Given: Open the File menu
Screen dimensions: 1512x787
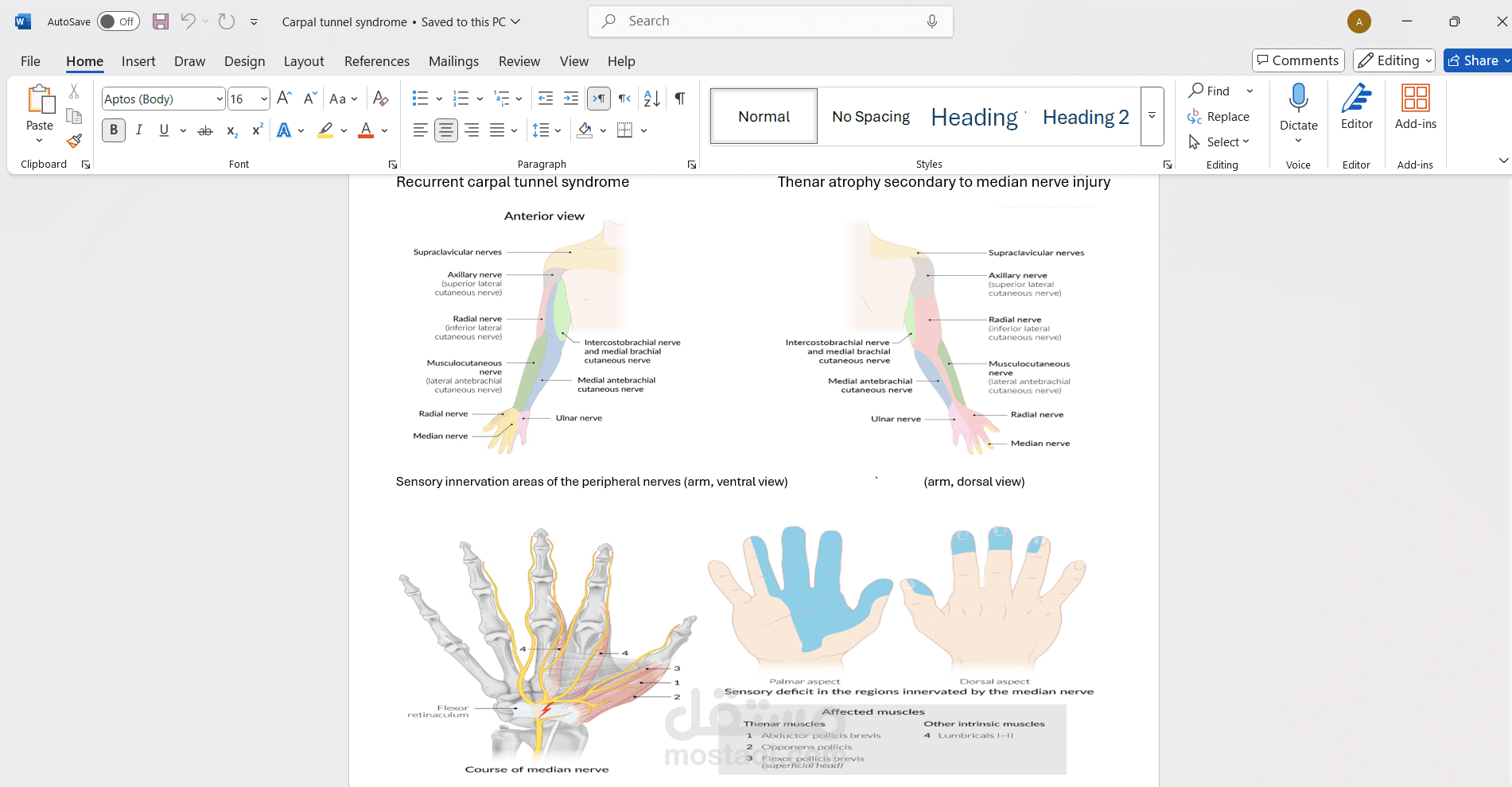Looking at the screenshot, I should [x=30, y=61].
